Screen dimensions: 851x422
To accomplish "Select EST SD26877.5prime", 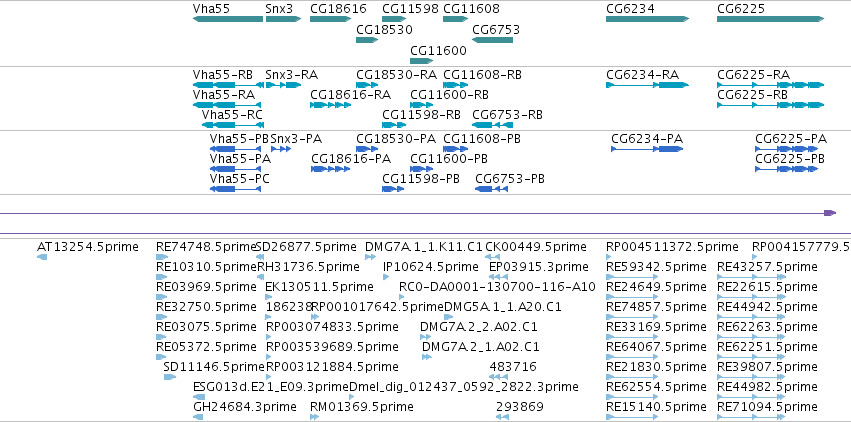I will coord(304,247).
